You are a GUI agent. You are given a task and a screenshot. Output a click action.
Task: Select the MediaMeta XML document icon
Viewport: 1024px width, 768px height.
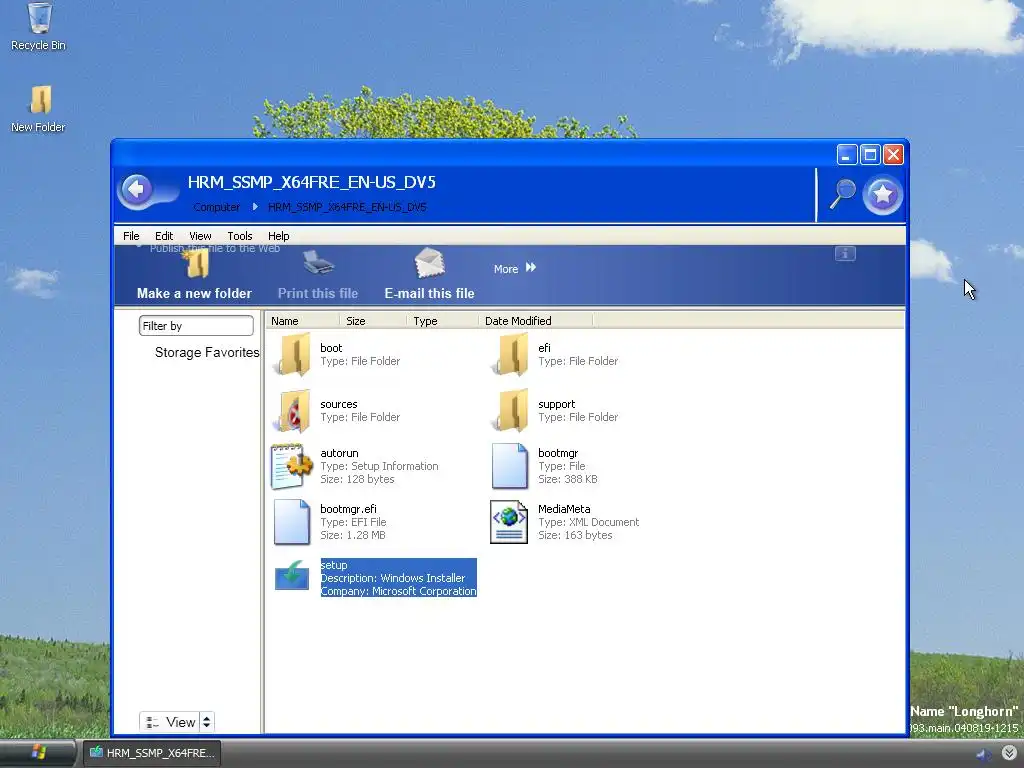(509, 522)
